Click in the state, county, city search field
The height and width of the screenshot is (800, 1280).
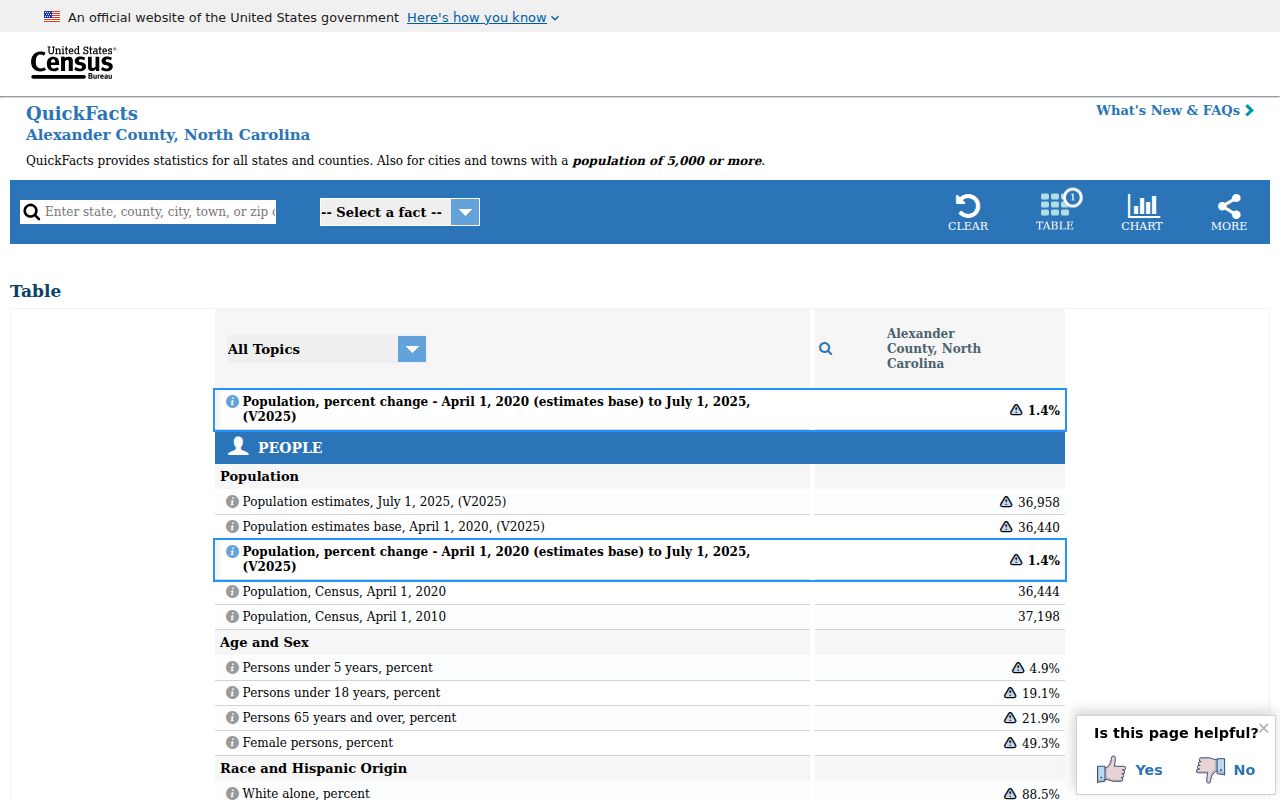pyautogui.click(x=160, y=212)
